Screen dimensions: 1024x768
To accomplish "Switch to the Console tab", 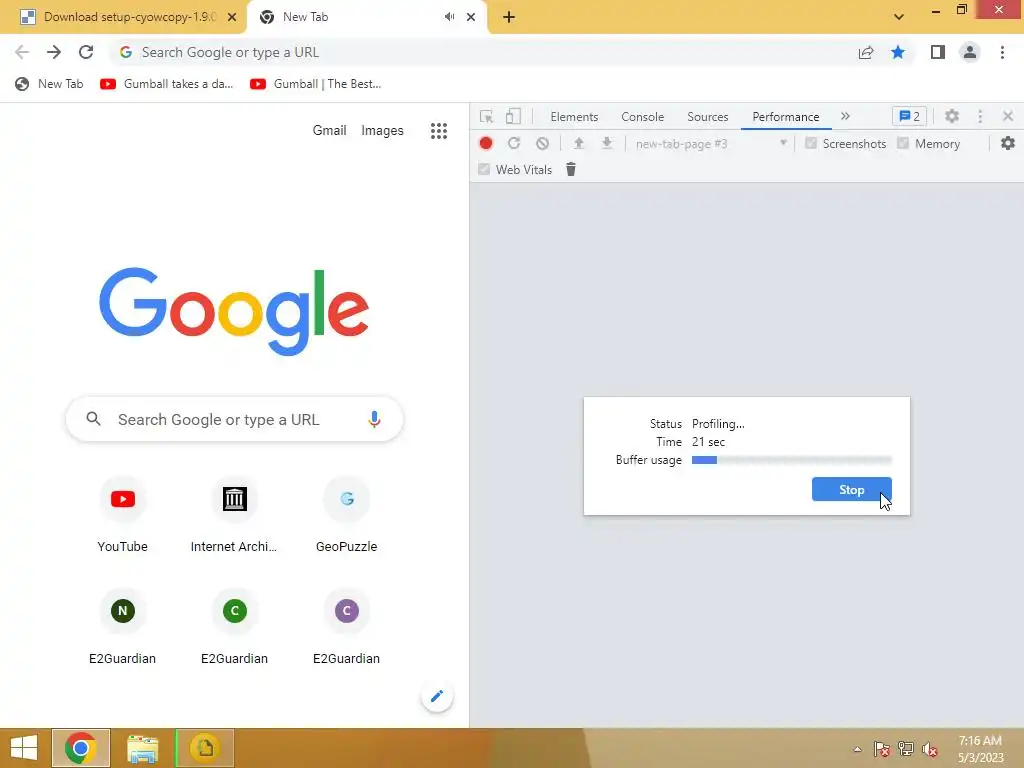I will point(643,117).
